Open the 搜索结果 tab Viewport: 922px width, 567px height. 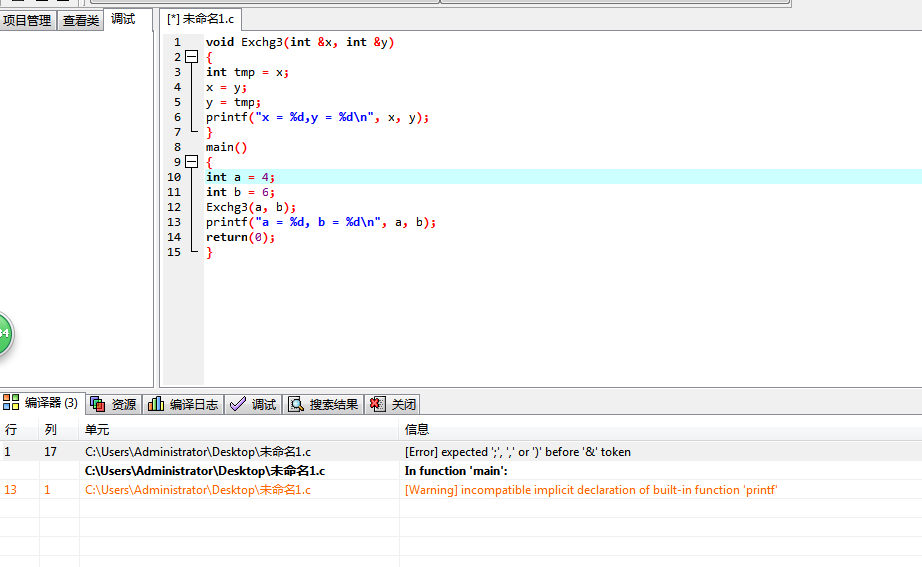[x=323, y=405]
